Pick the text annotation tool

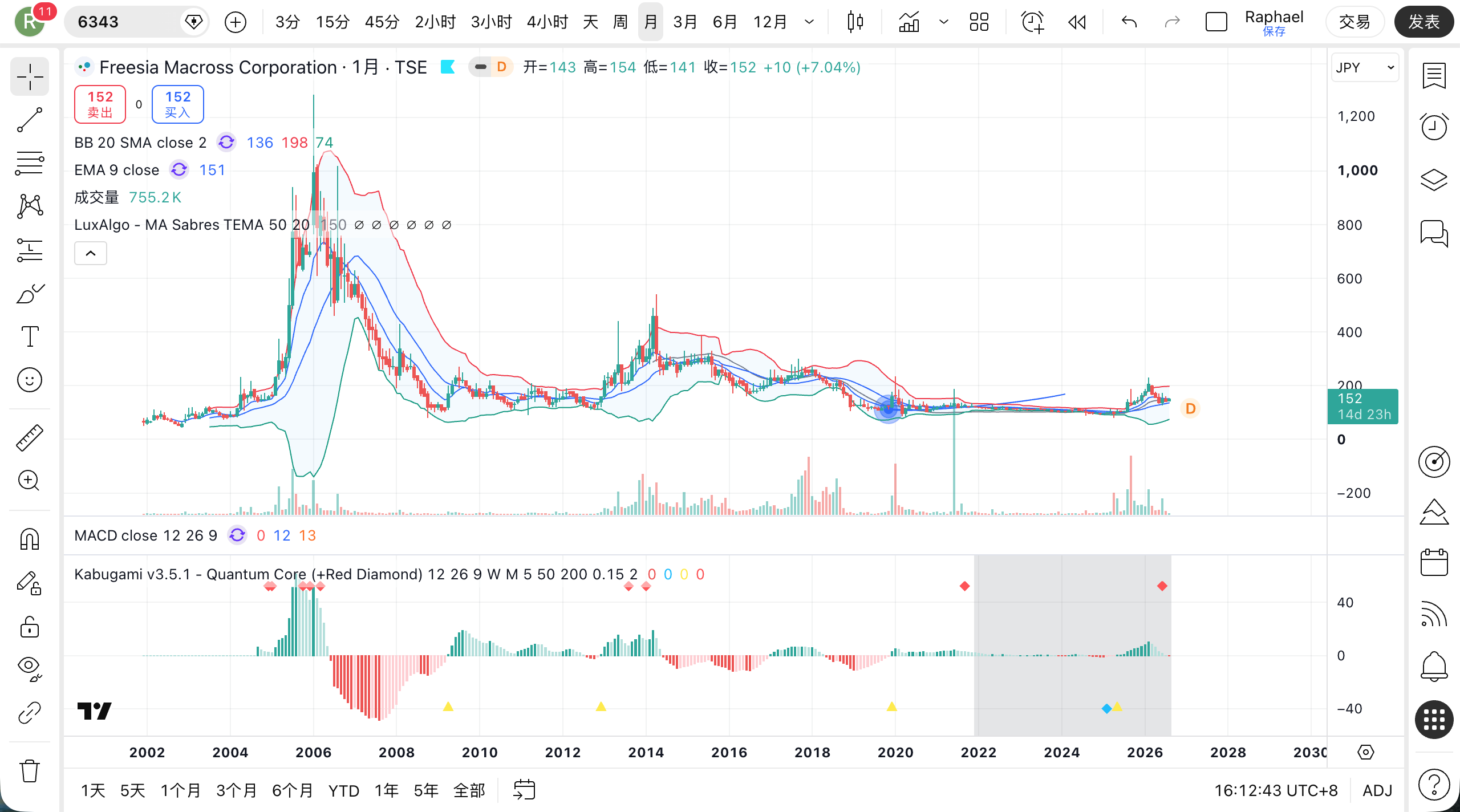click(x=30, y=336)
